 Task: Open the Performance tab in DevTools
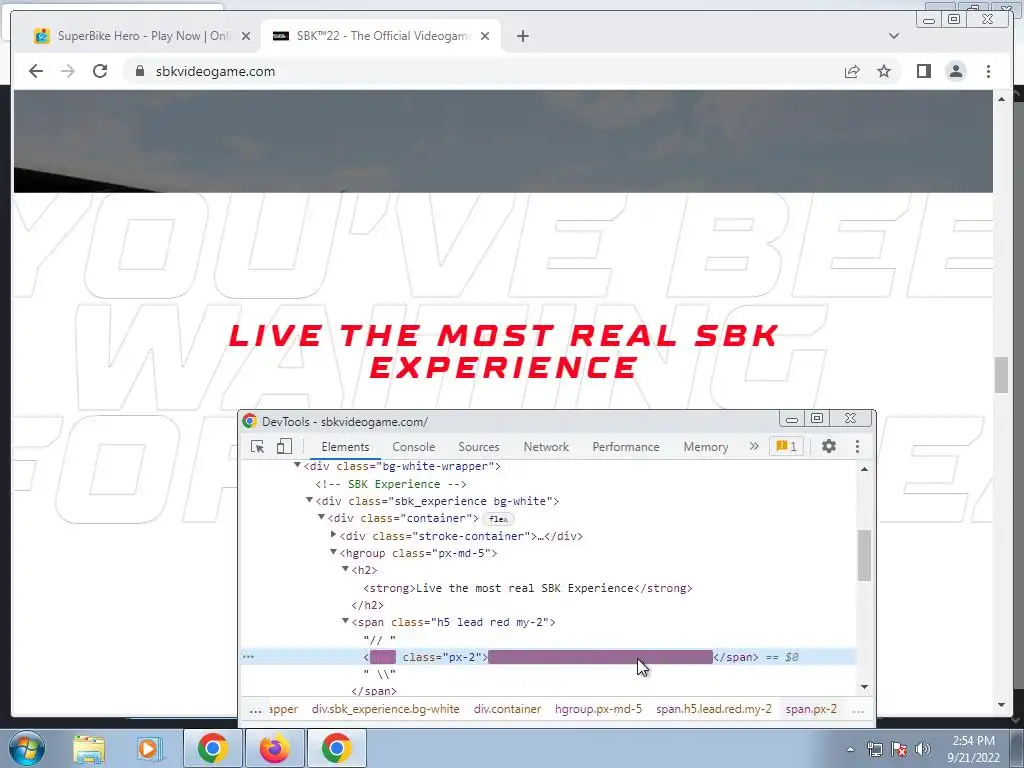coord(626,447)
